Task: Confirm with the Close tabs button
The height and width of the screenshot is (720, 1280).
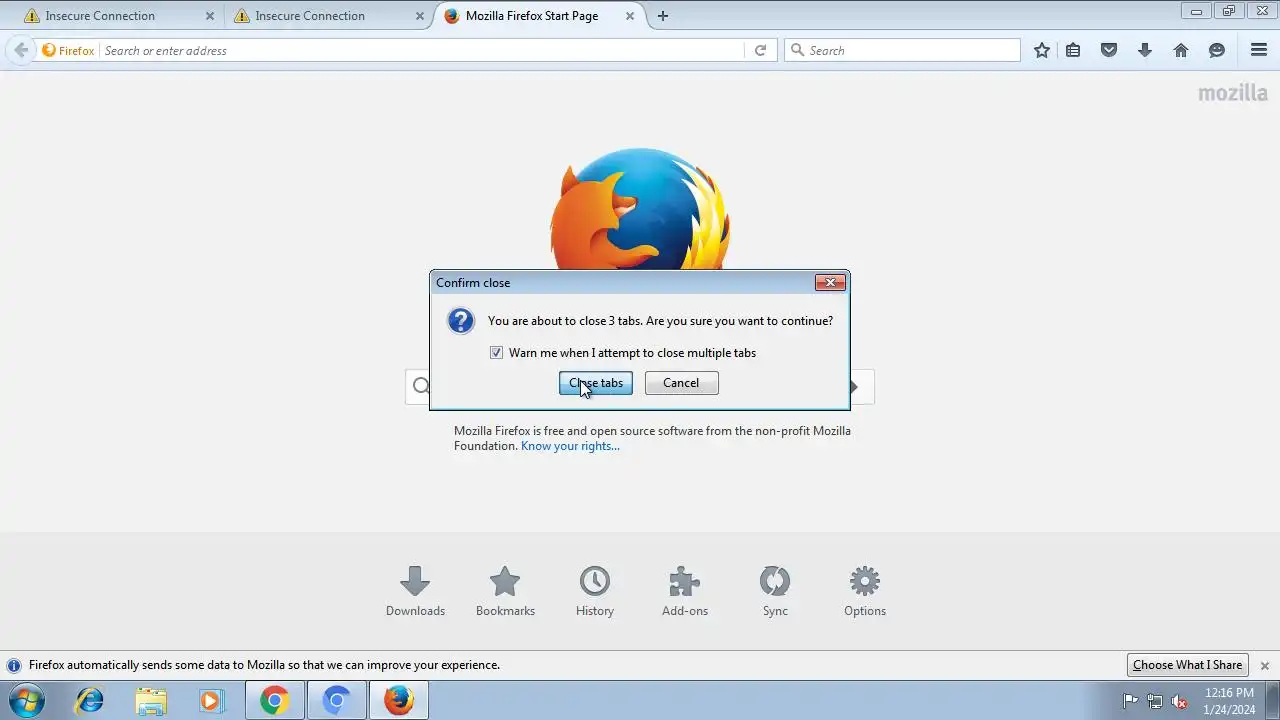Action: pos(596,383)
